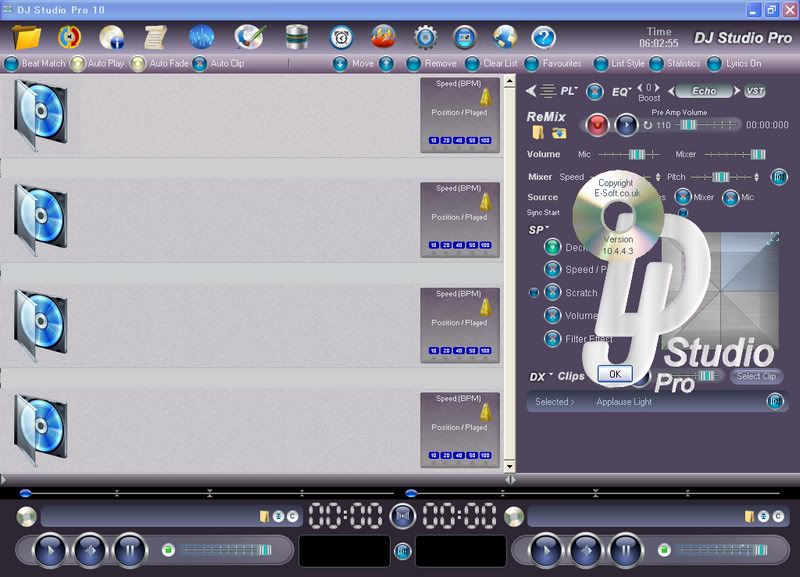Click the blue question mark help icon
This screenshot has width=800, height=577.
click(543, 37)
